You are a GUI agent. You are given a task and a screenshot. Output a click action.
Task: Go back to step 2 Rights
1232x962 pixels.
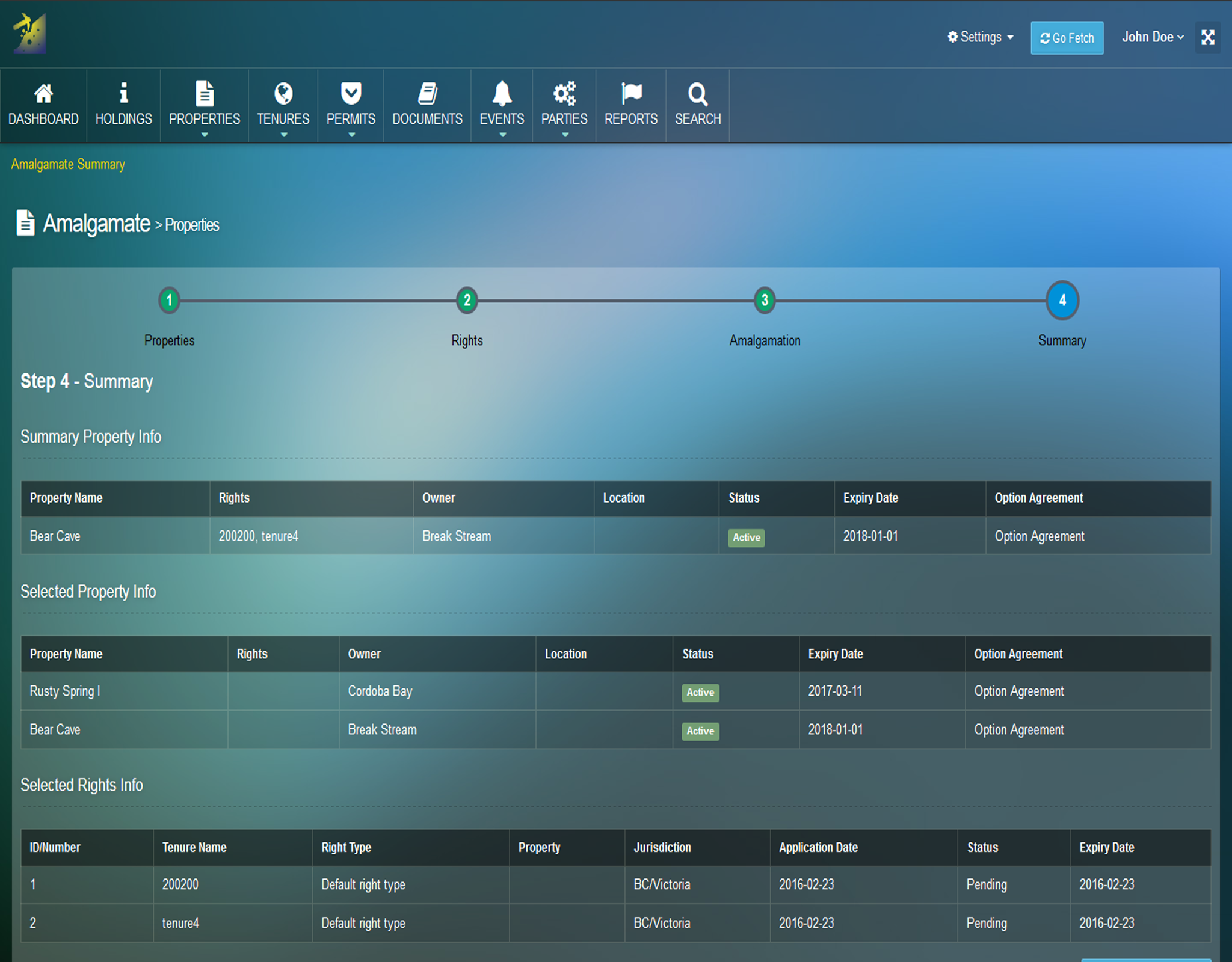click(x=467, y=301)
